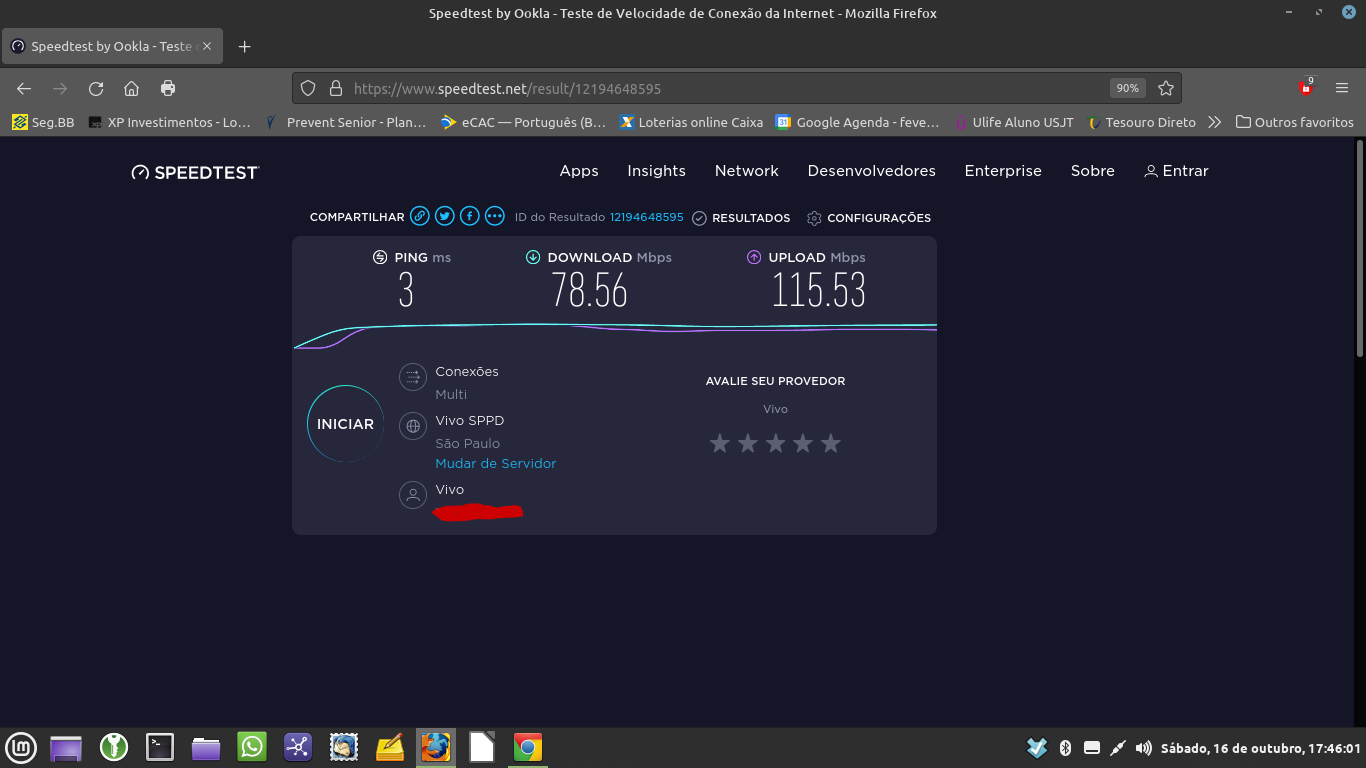Open CONFIGURAÇÕES settings
This screenshot has width=1366, height=768.
[869, 218]
